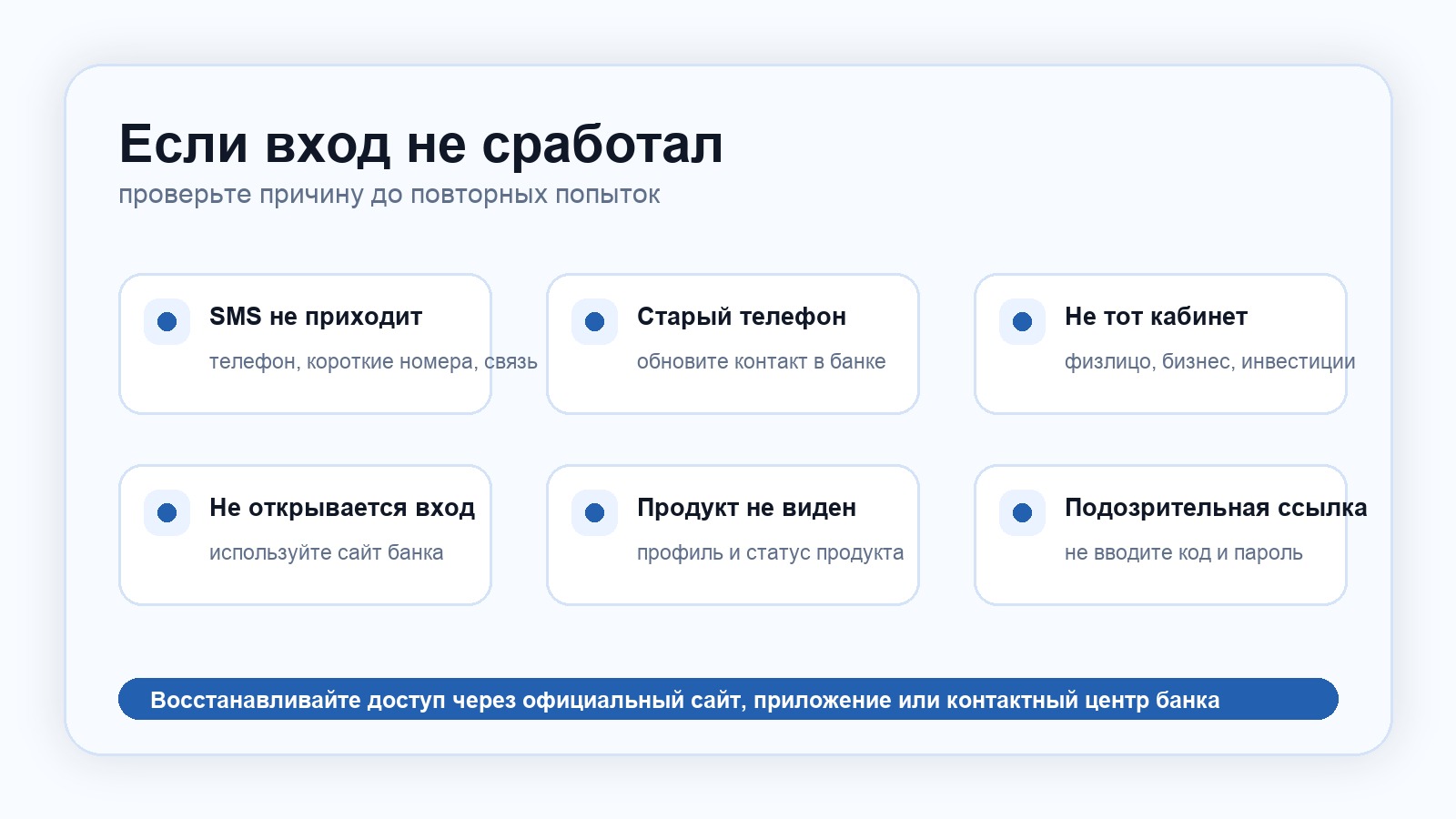
Task: Click the text физлицо, бизнес, инвестиции
Action: click(x=1209, y=361)
